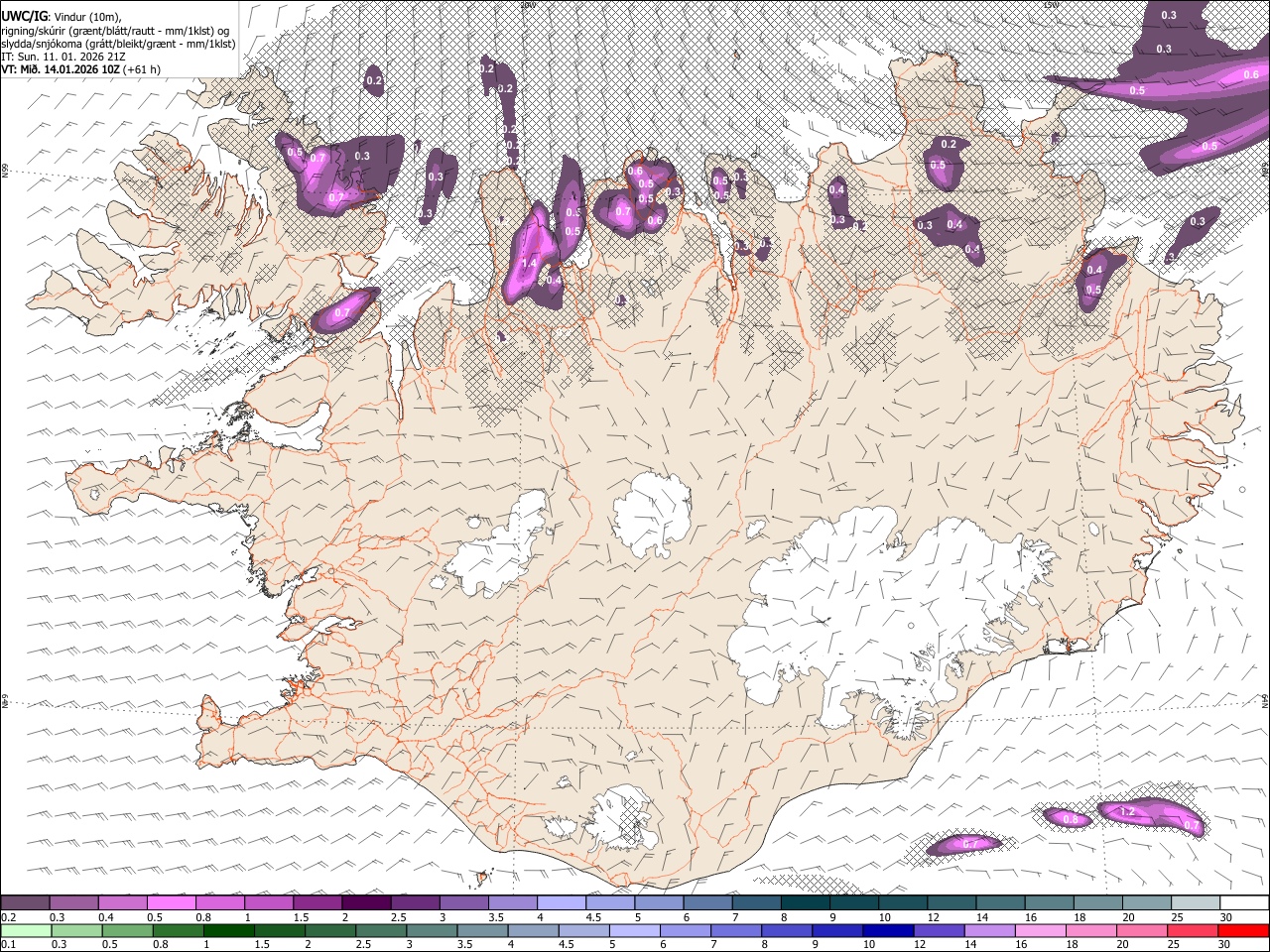
Task: Click the '1.4' precipitation value on the map
Action: coord(529,263)
